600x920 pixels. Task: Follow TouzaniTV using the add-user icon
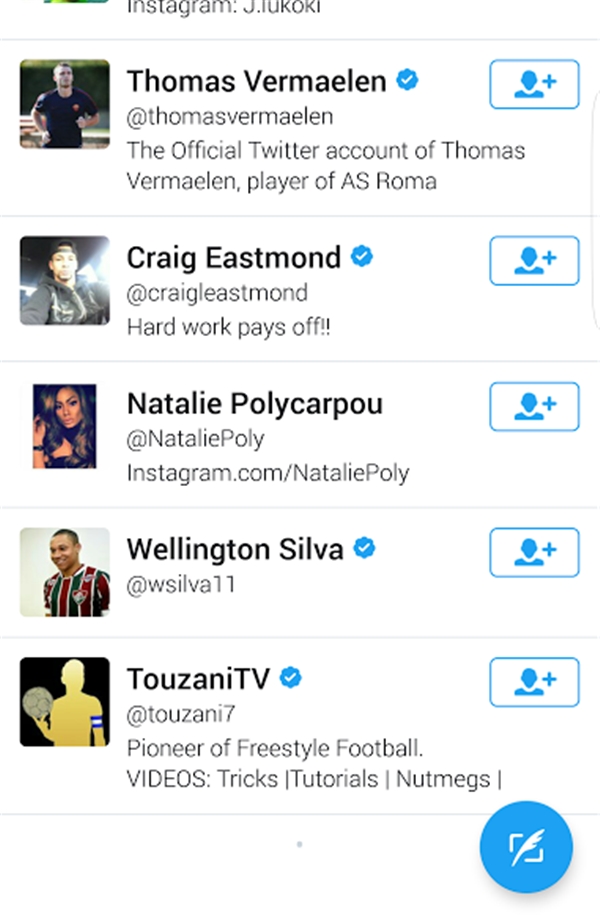(534, 682)
